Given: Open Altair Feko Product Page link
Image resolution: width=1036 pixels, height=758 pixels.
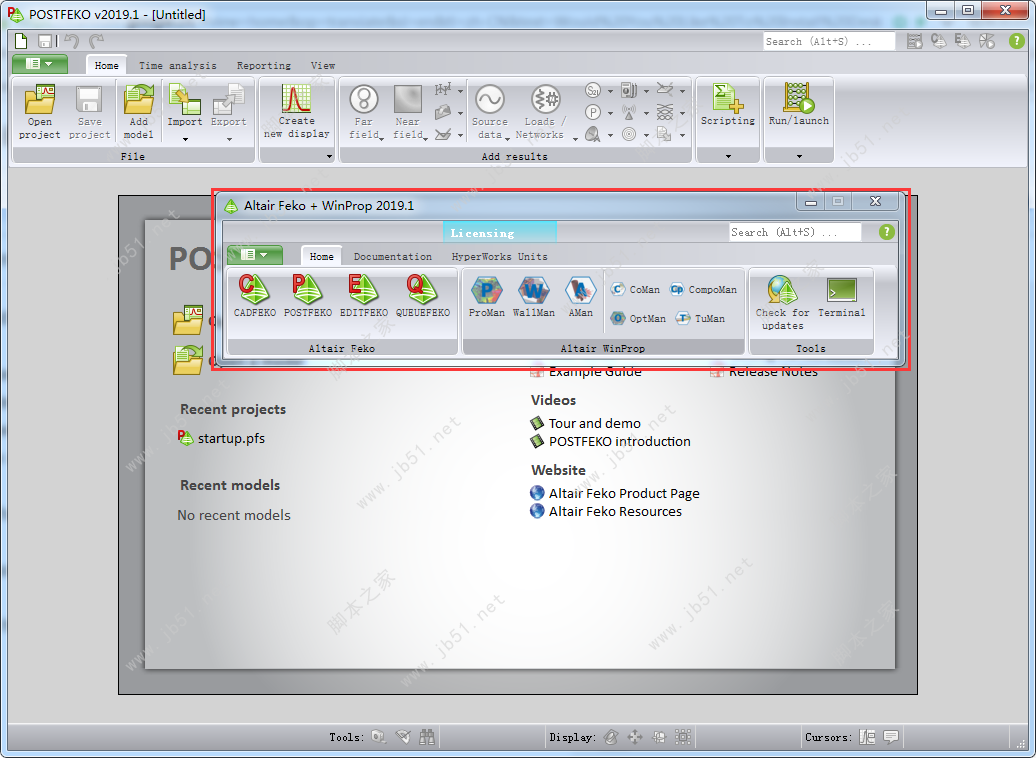Looking at the screenshot, I should (614, 493).
